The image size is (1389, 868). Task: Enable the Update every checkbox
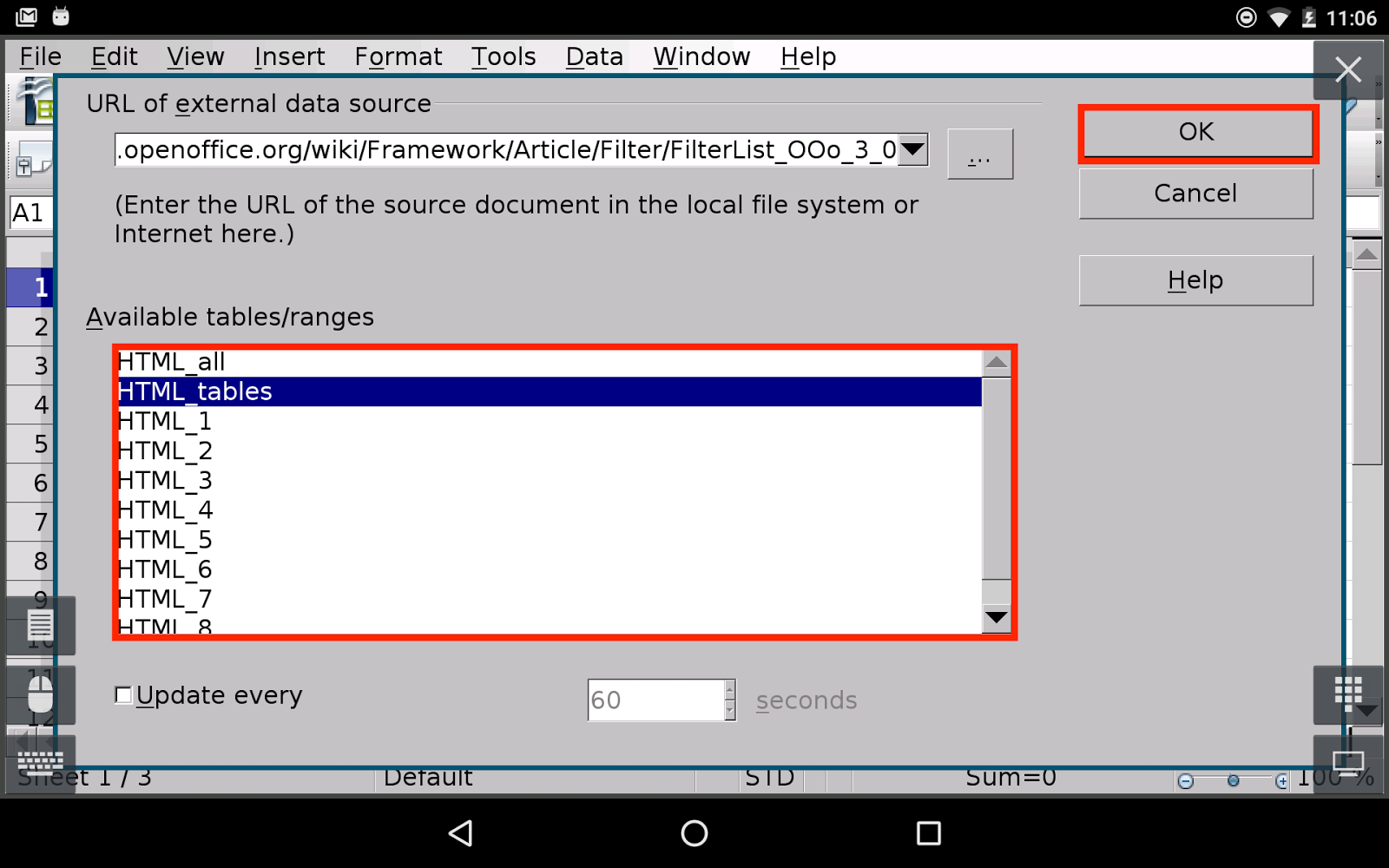pyautogui.click(x=123, y=695)
